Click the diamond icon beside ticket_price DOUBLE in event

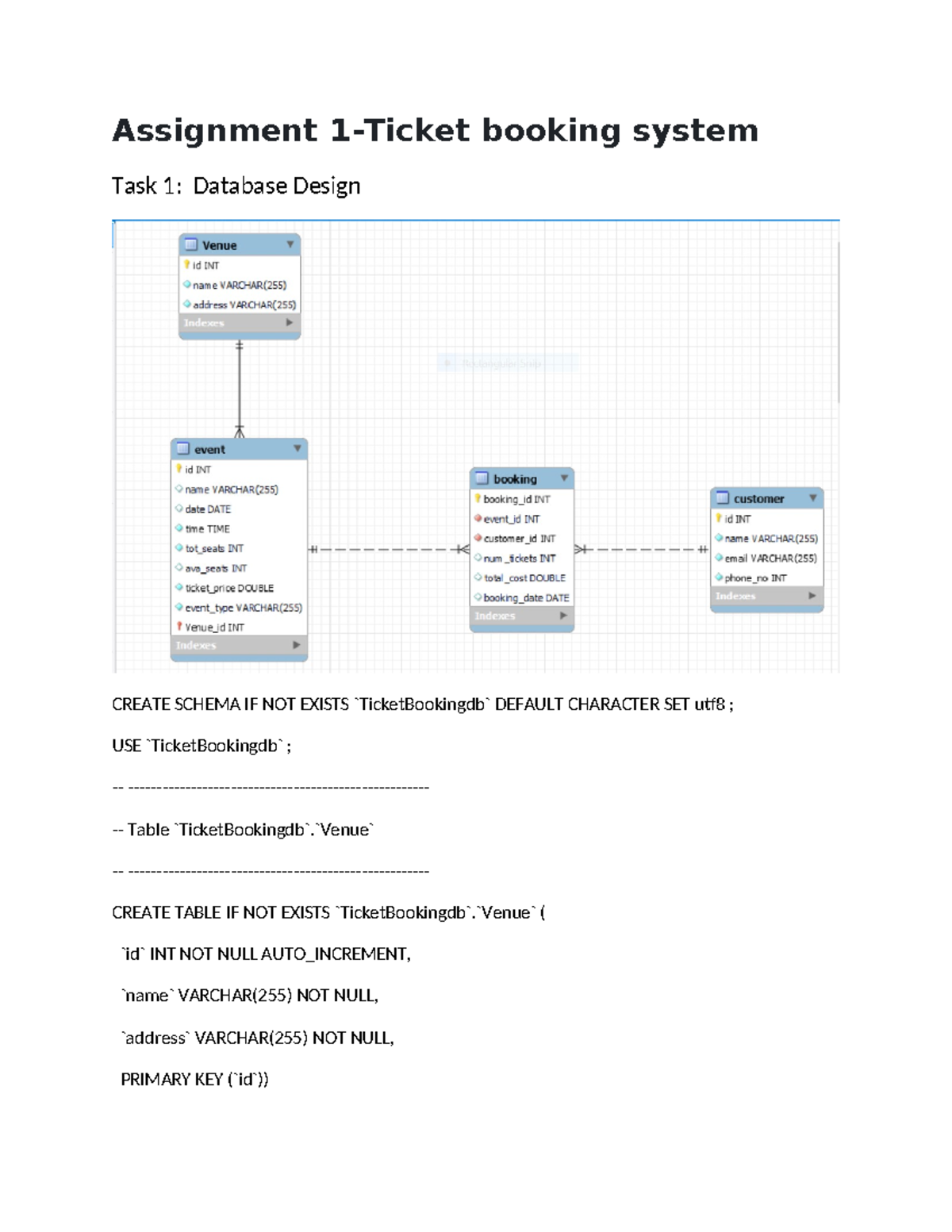click(x=179, y=589)
